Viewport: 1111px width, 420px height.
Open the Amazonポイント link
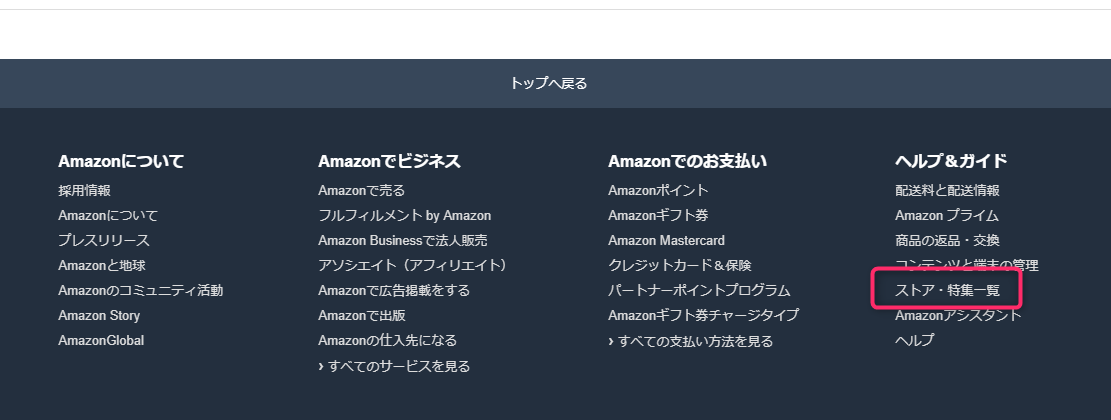point(657,190)
